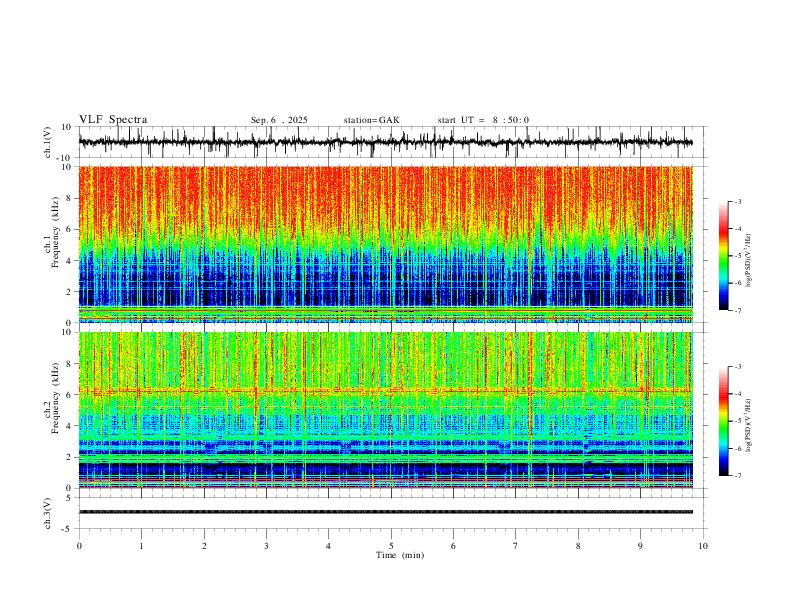Click the "4" tick on ch.1 frequency axis
This screenshot has width=792, height=612.
(70, 261)
